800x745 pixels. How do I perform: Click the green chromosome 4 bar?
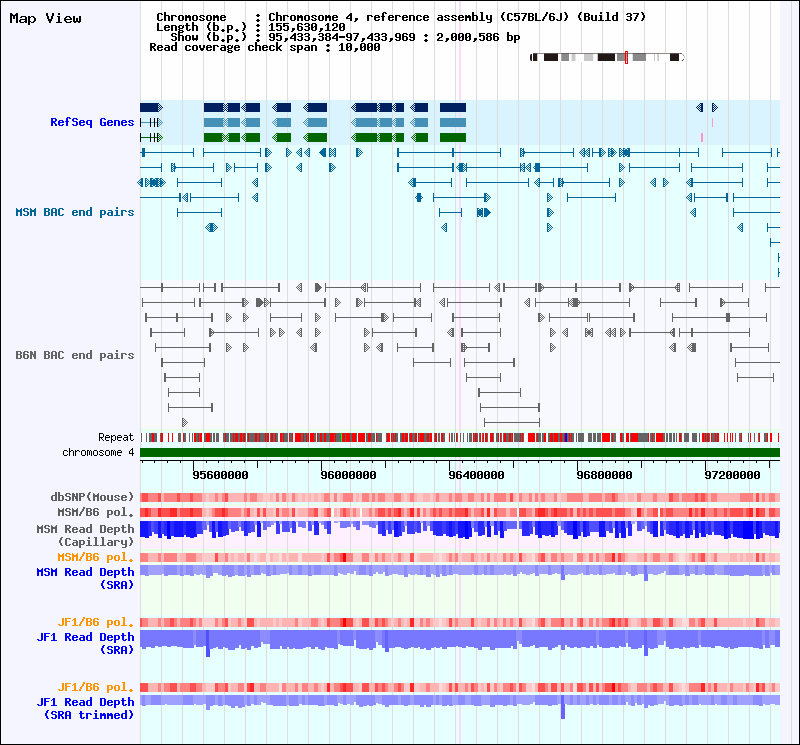(x=460, y=453)
